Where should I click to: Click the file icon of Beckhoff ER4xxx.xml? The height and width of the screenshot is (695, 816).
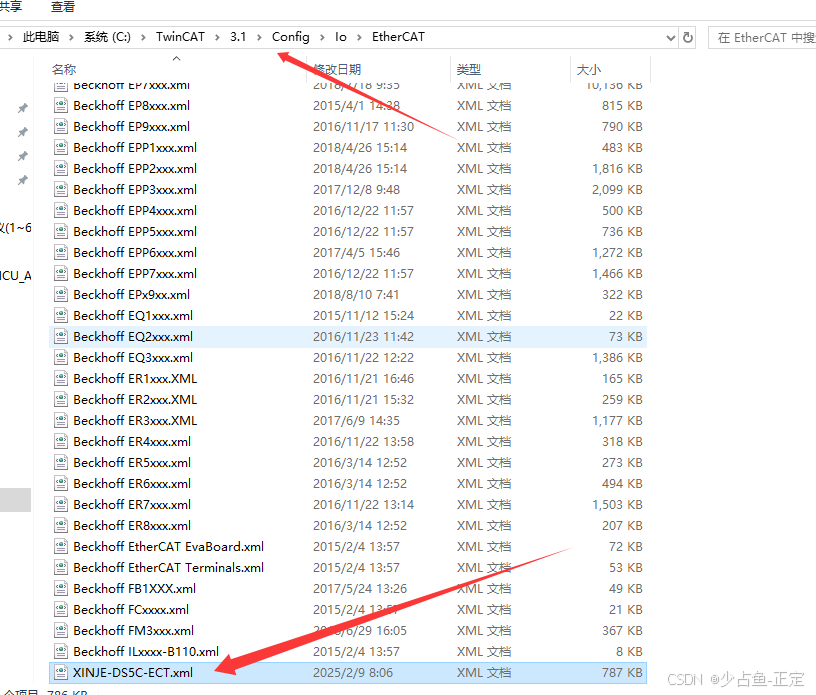click(x=61, y=441)
